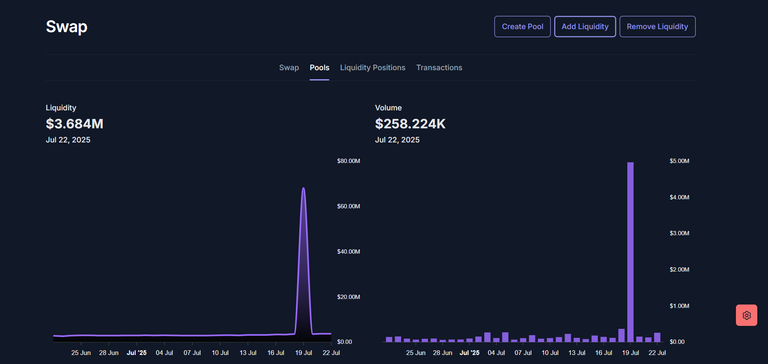
Task: Click the 25 Jun label on liquidity chart
Action: (x=81, y=352)
